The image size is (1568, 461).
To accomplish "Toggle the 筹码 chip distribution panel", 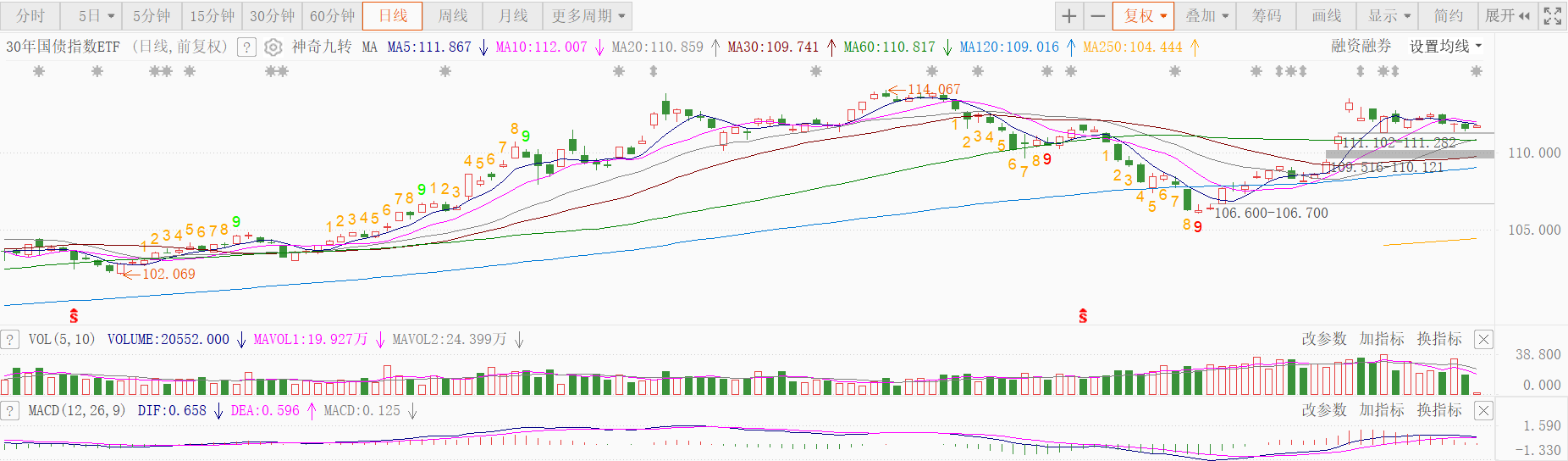I will click(x=1267, y=16).
